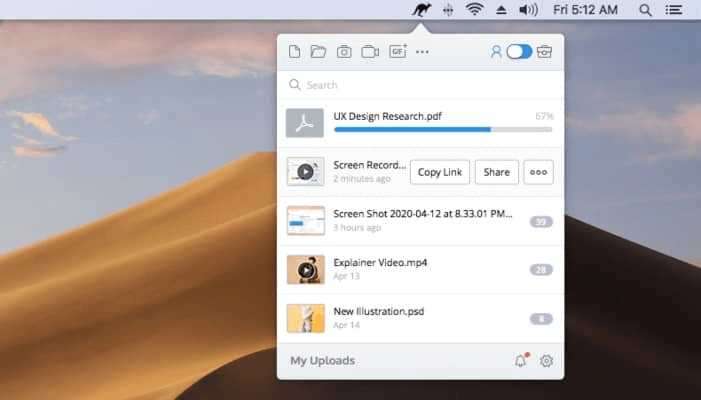The width and height of the screenshot is (701, 400).
Task: Click Share button for Screen Recording
Action: point(496,172)
